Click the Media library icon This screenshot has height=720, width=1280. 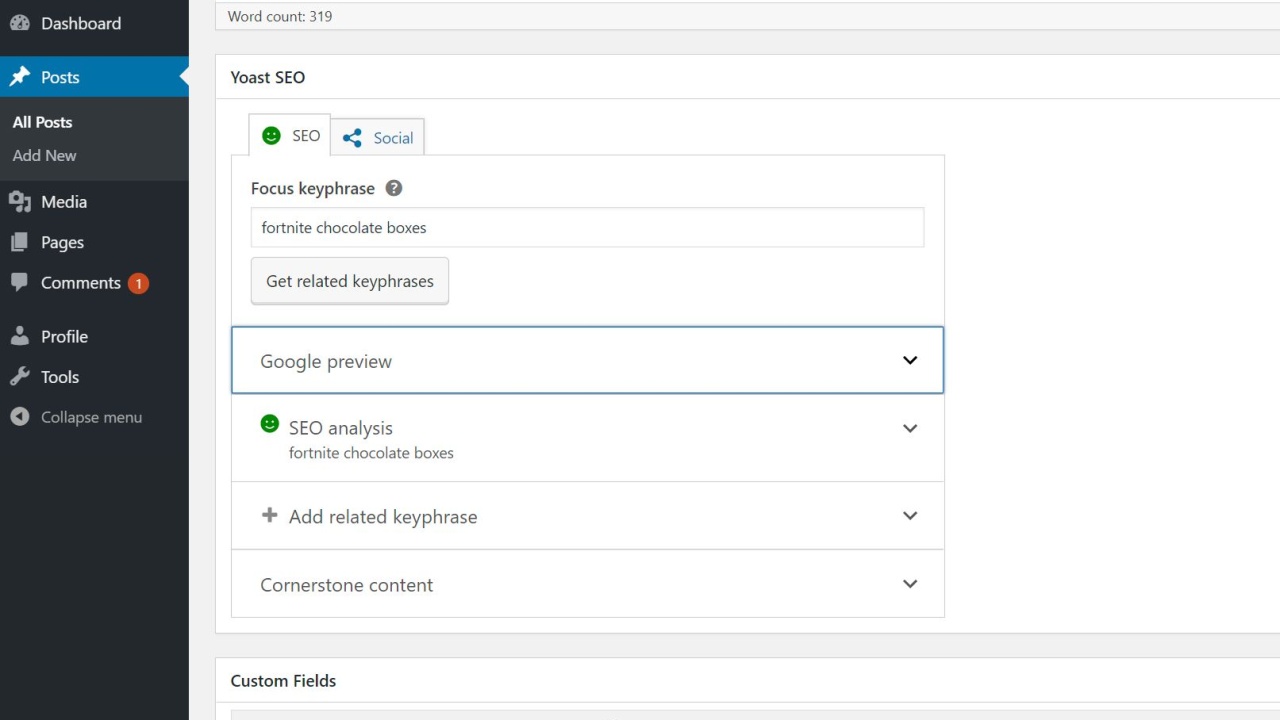(20, 202)
